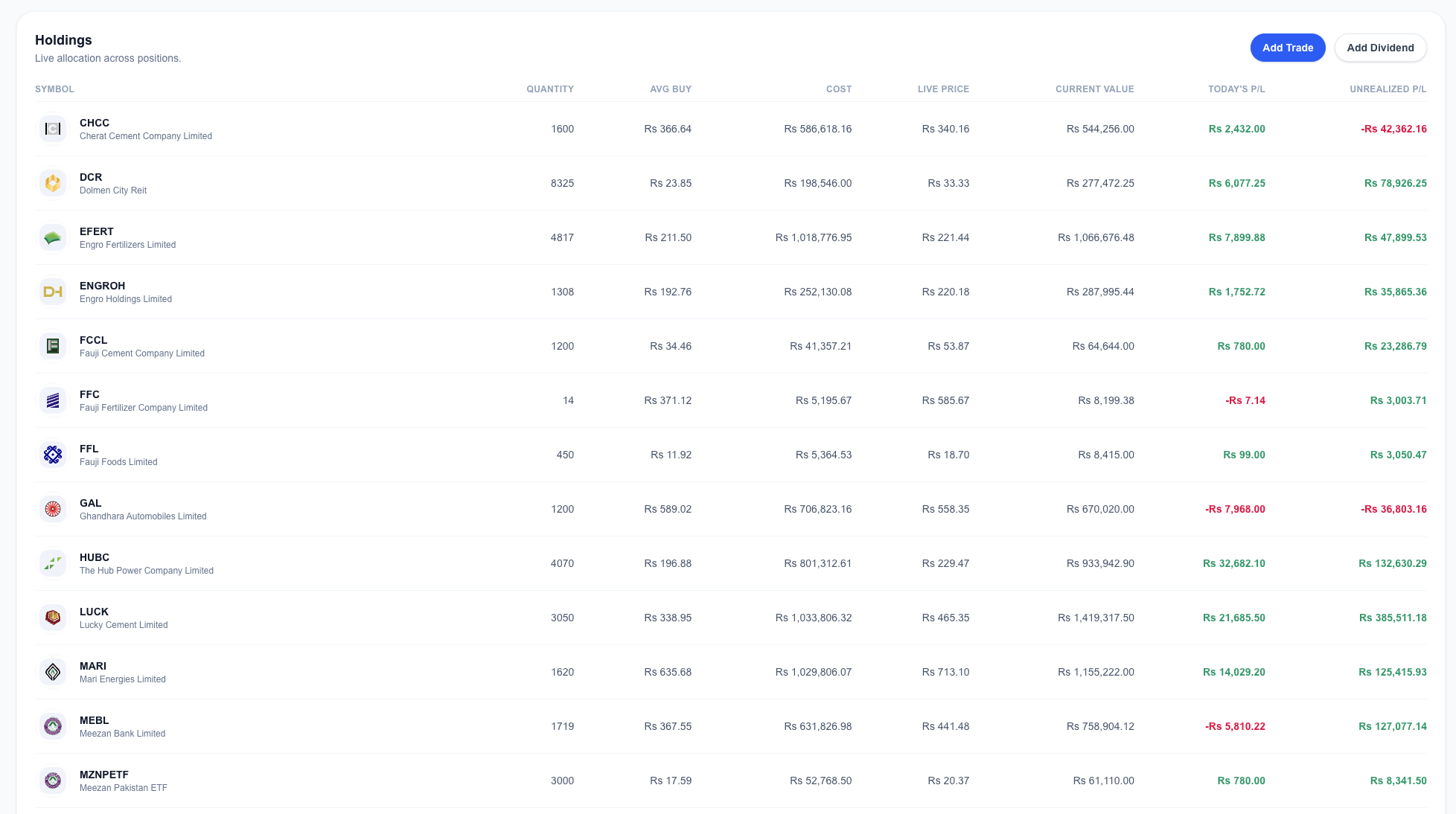Click the Fauji Foods FFL logo icon
1456x814 pixels.
click(53, 455)
